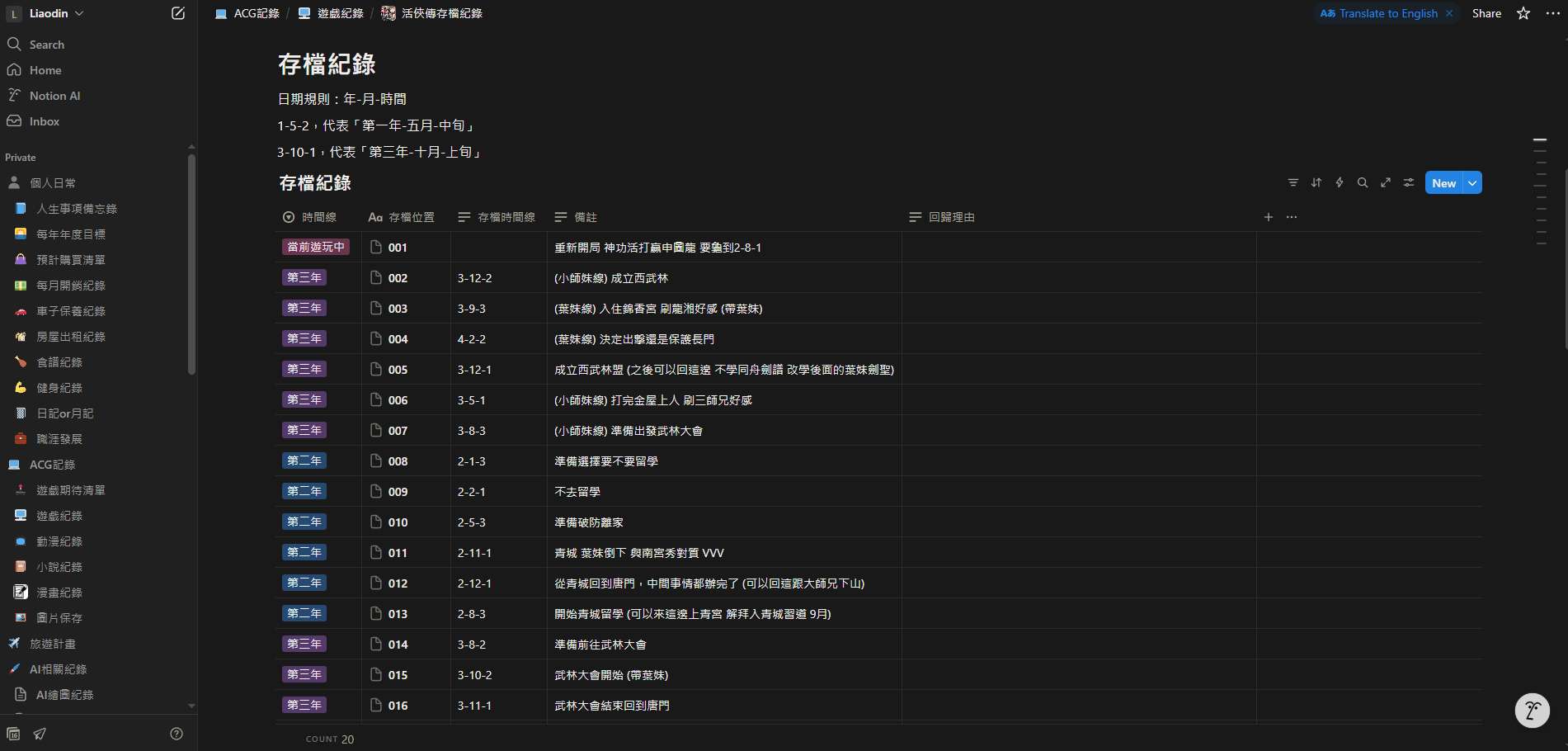Open the New button dropdown arrow
1568x751 pixels.
1472,183
